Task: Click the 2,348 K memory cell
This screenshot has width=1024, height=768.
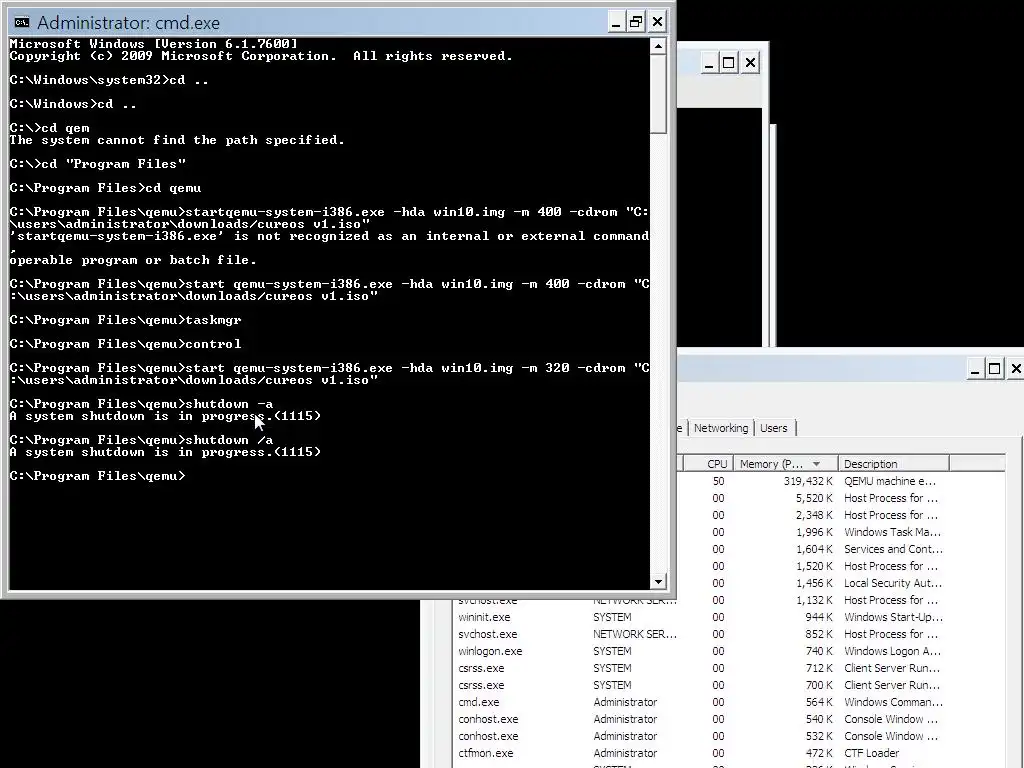Action: [x=814, y=515]
